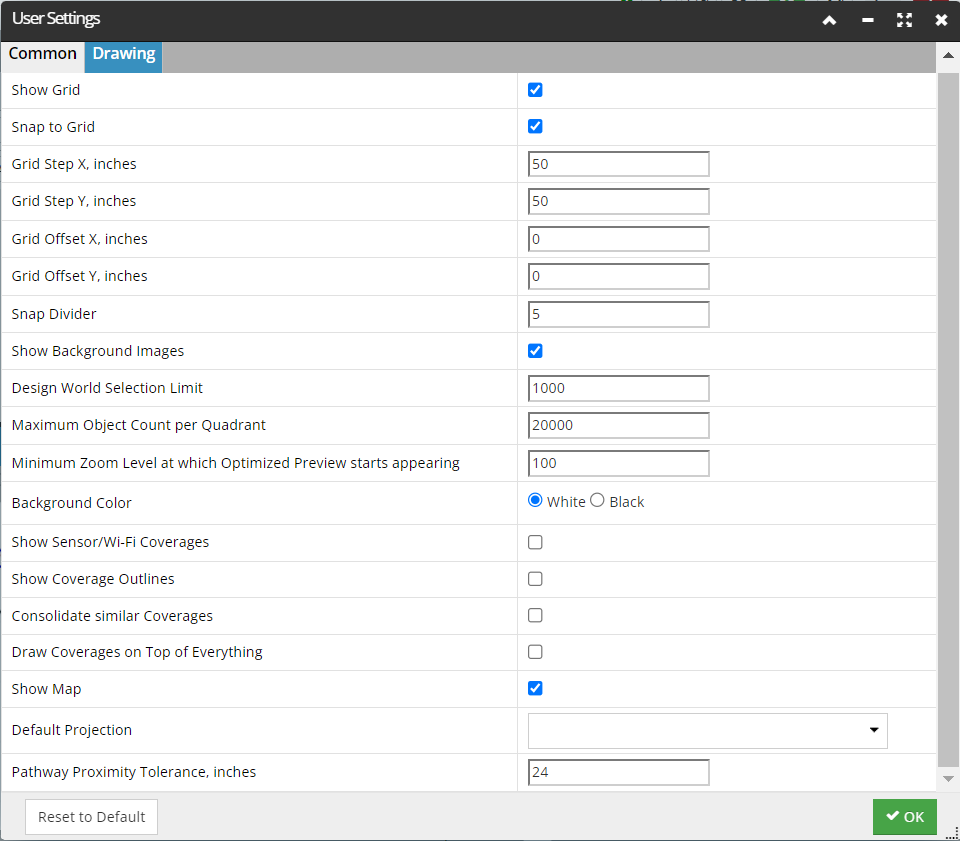Open the Default Projection dropdown
960x841 pixels.
[707, 730]
